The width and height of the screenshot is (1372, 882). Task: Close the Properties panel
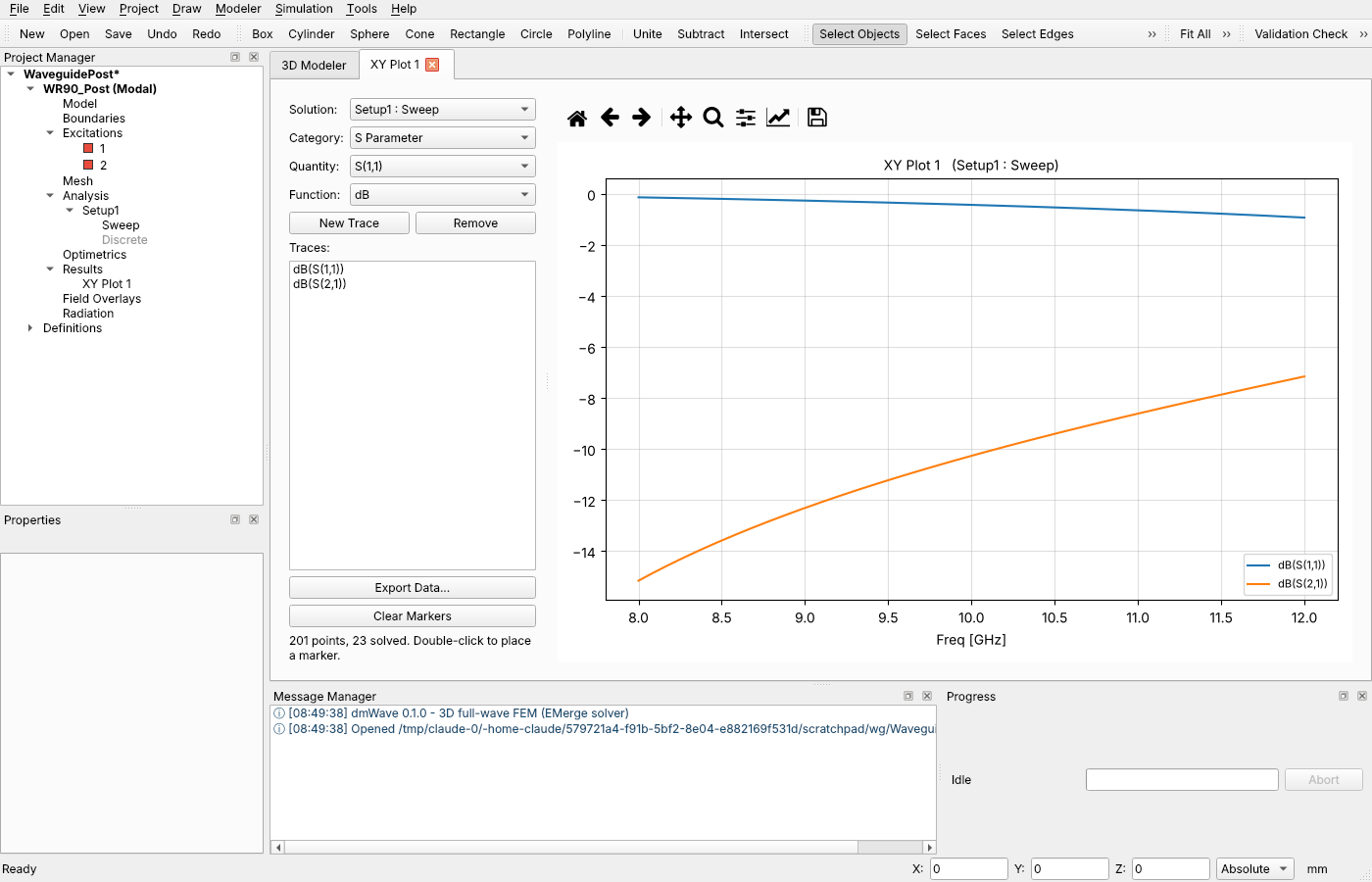tap(254, 519)
